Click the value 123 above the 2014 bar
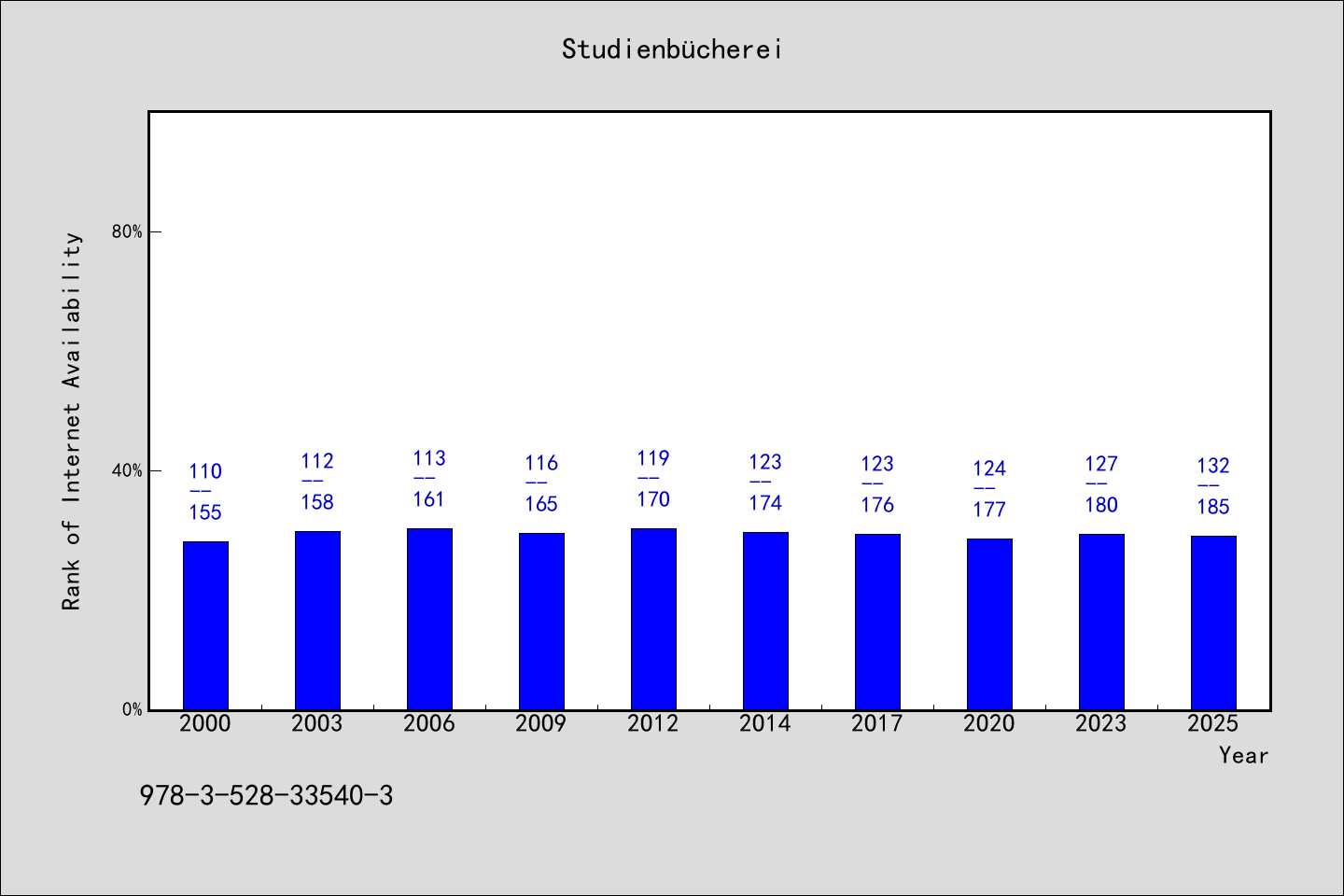Viewport: 1344px width, 896px height. tap(765, 462)
